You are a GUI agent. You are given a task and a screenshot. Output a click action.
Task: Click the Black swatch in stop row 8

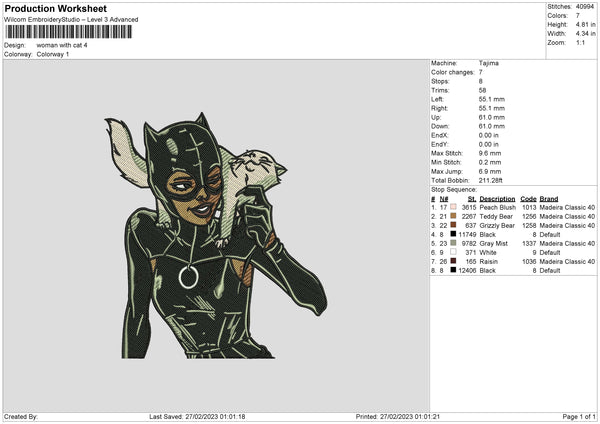point(453,270)
